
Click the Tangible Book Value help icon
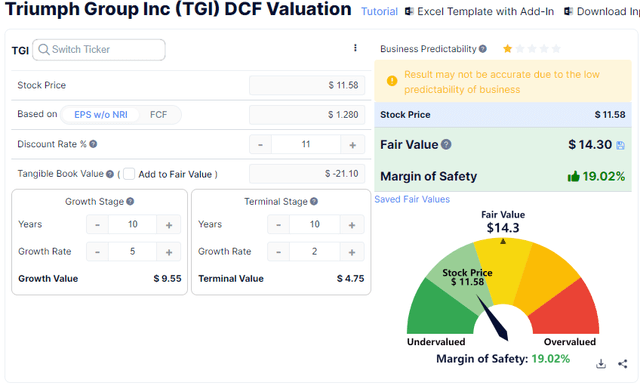click(110, 174)
